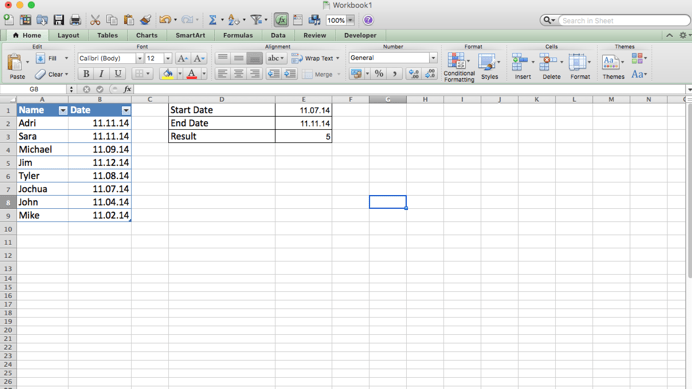This screenshot has width=692, height=389.
Task: Expand the Fill dropdown in Edit group
Action: click(x=66, y=58)
